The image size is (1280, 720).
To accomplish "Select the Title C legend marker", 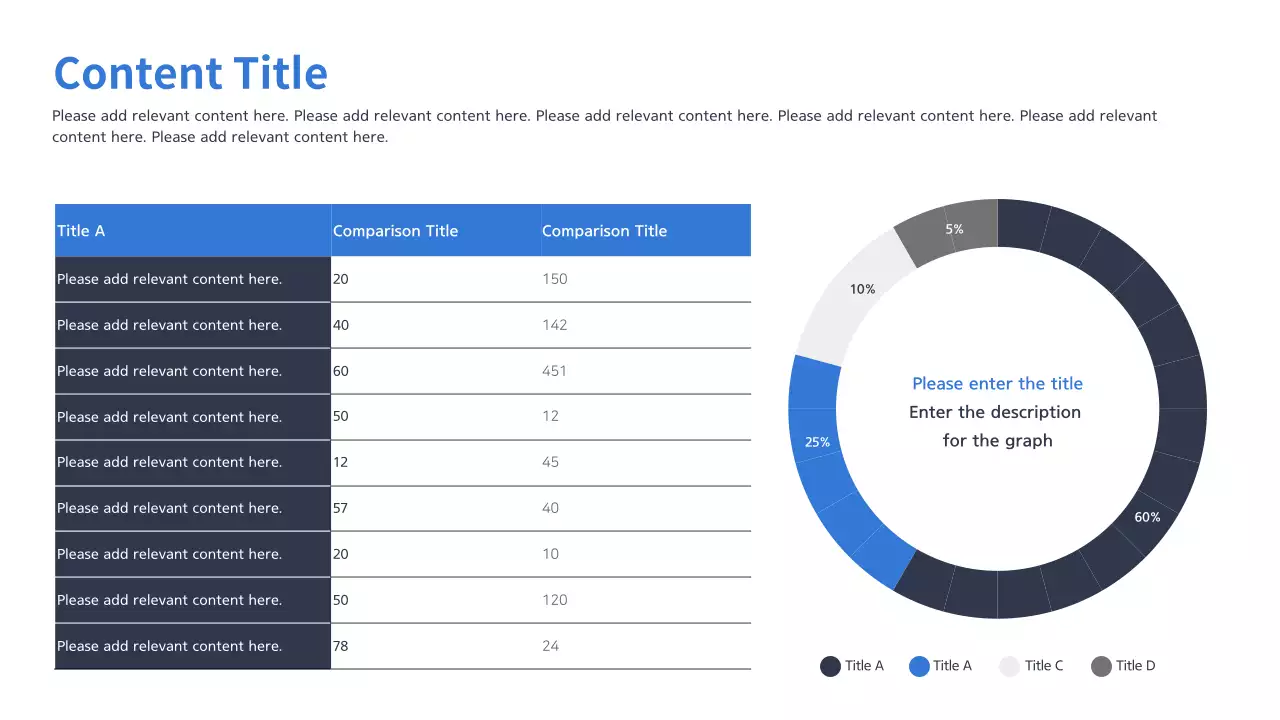I will click(1010, 666).
